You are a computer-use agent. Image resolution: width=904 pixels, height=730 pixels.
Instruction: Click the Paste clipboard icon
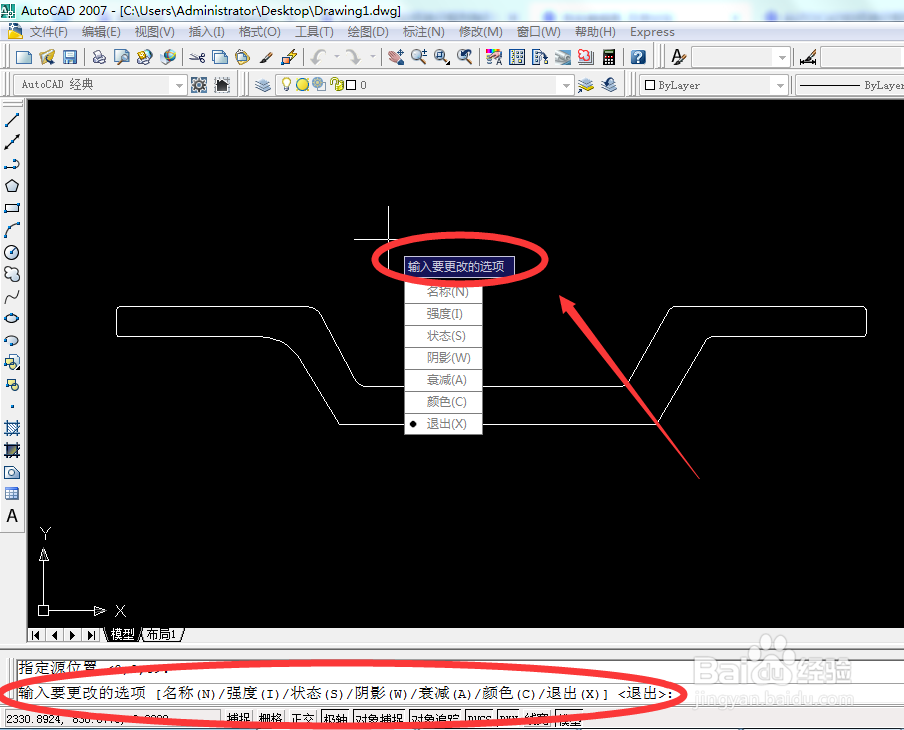tap(242, 57)
